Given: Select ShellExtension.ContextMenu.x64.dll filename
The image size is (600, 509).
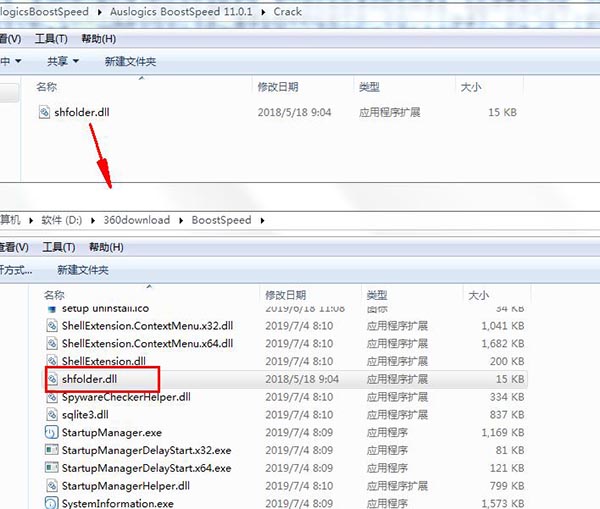Looking at the screenshot, I should point(147,343).
